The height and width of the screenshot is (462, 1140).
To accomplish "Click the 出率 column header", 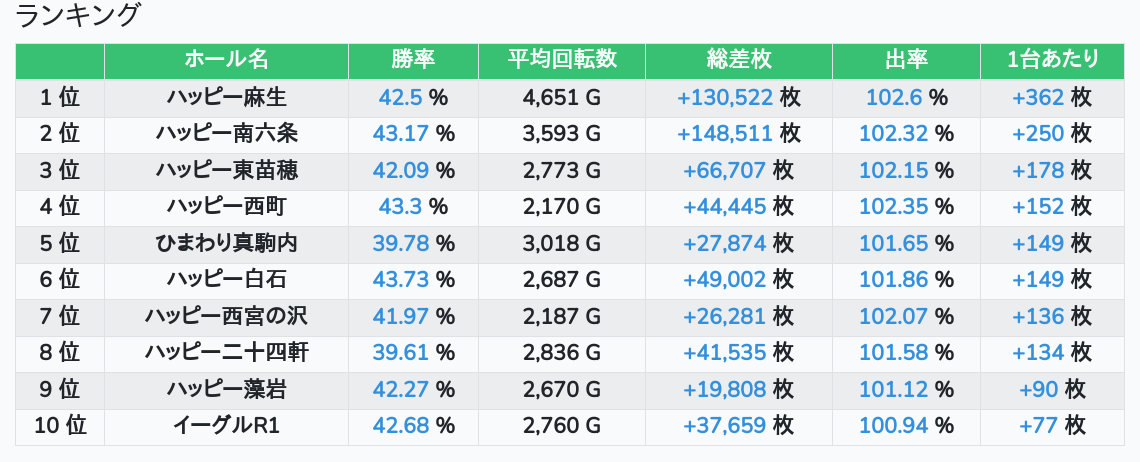I will pyautogui.click(x=906, y=60).
